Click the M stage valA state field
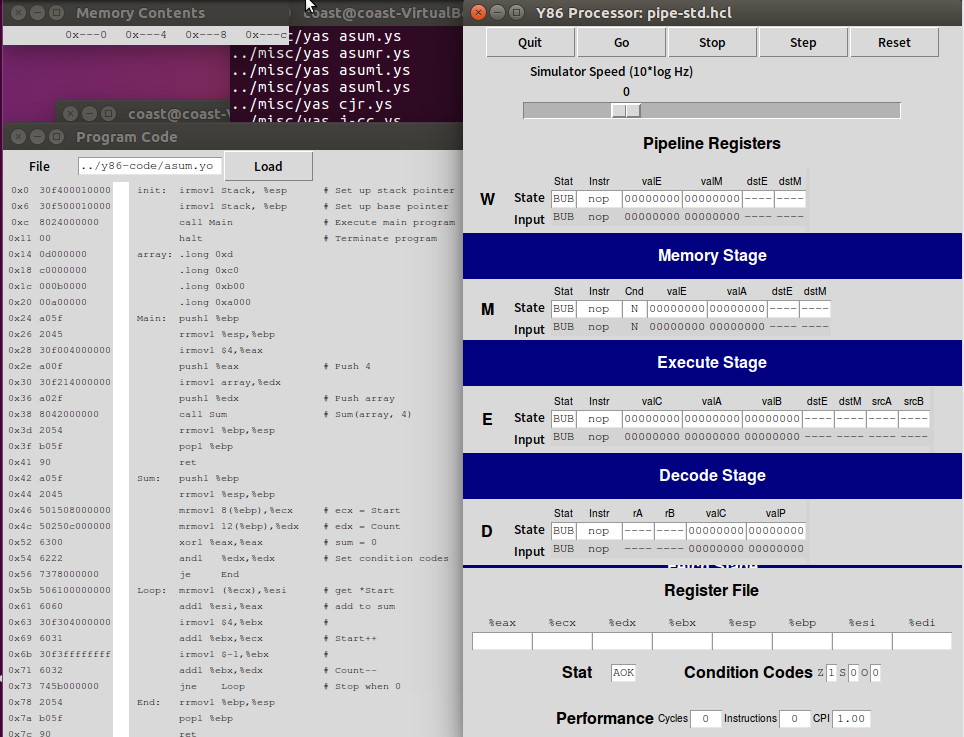This screenshot has width=964, height=737. coord(737,309)
